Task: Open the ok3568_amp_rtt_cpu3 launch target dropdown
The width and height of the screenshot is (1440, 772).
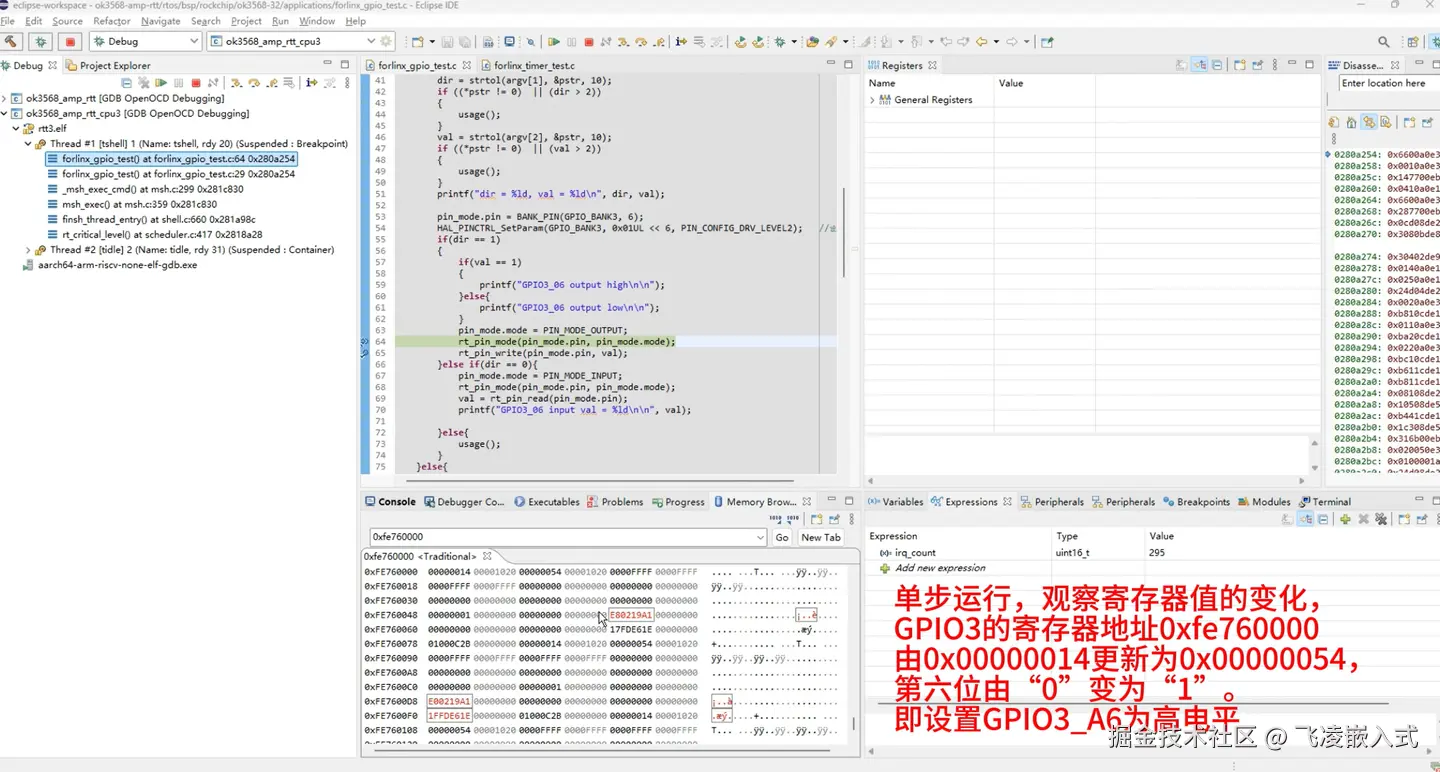Action: 370,41
